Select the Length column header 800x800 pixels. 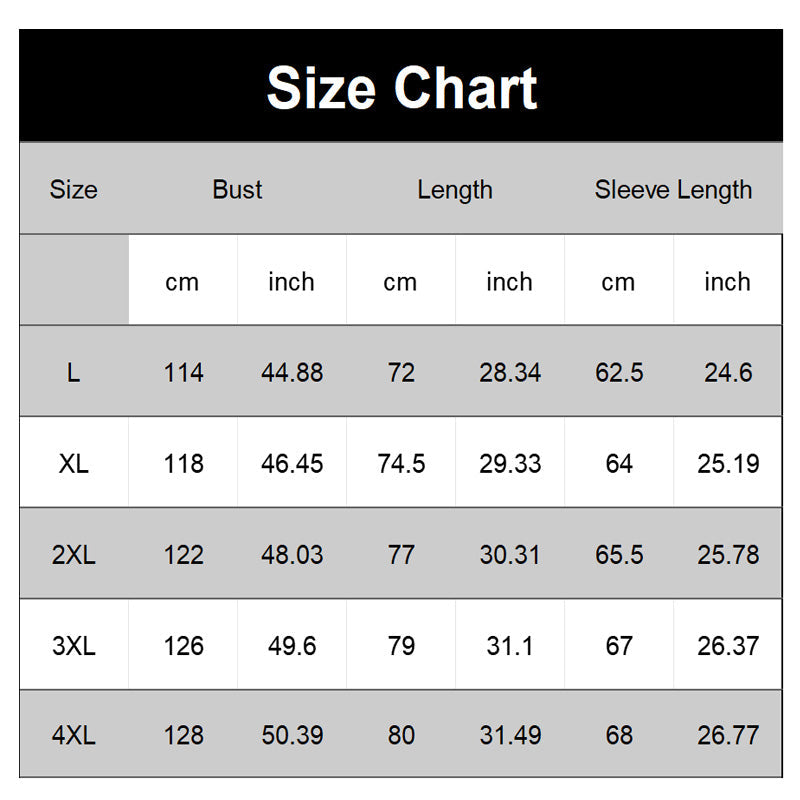pyautogui.click(x=455, y=190)
